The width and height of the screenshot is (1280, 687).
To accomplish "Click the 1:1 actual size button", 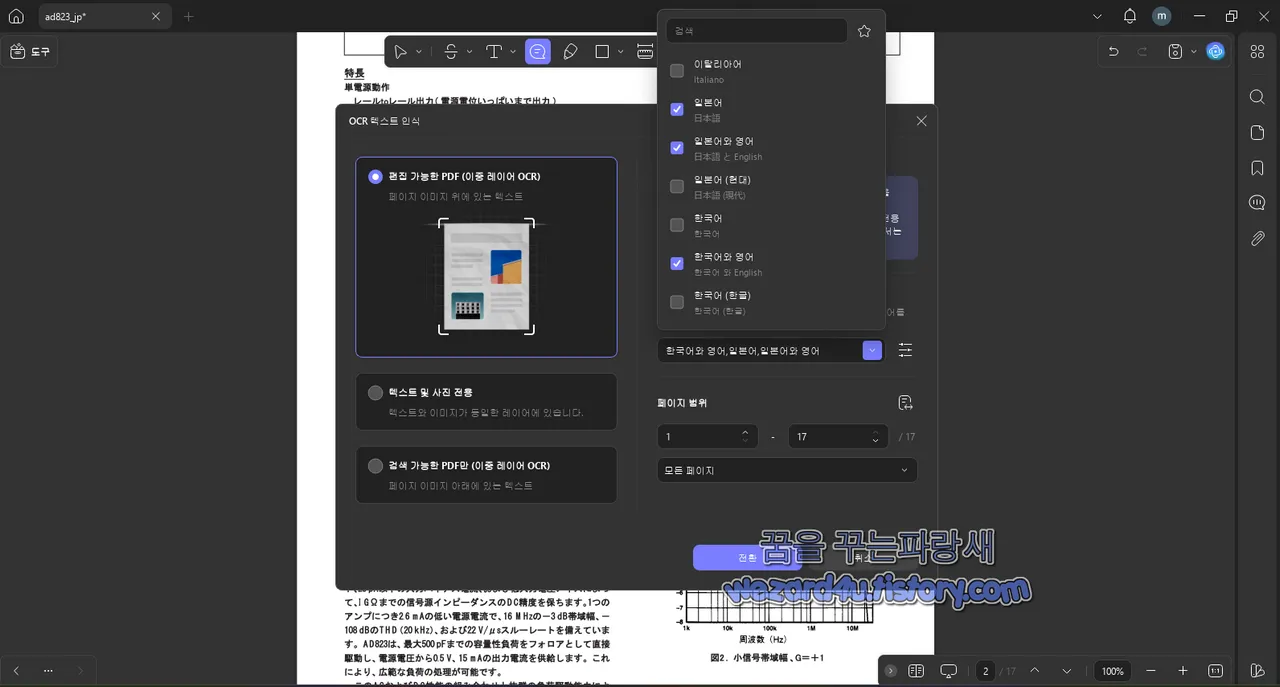I will pyautogui.click(x=1215, y=671).
